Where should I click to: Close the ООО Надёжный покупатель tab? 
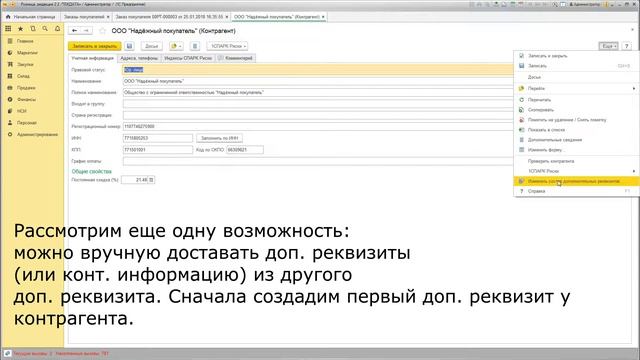tap(323, 17)
